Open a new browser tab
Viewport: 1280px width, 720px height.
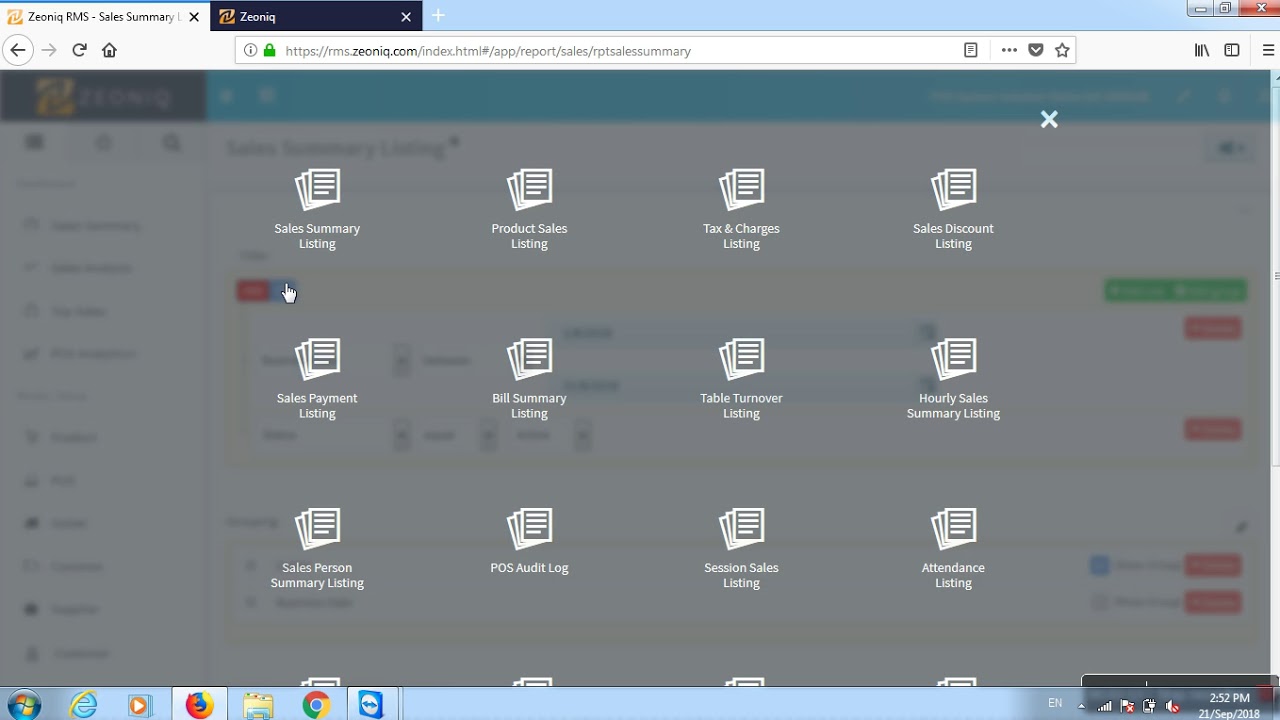[438, 16]
